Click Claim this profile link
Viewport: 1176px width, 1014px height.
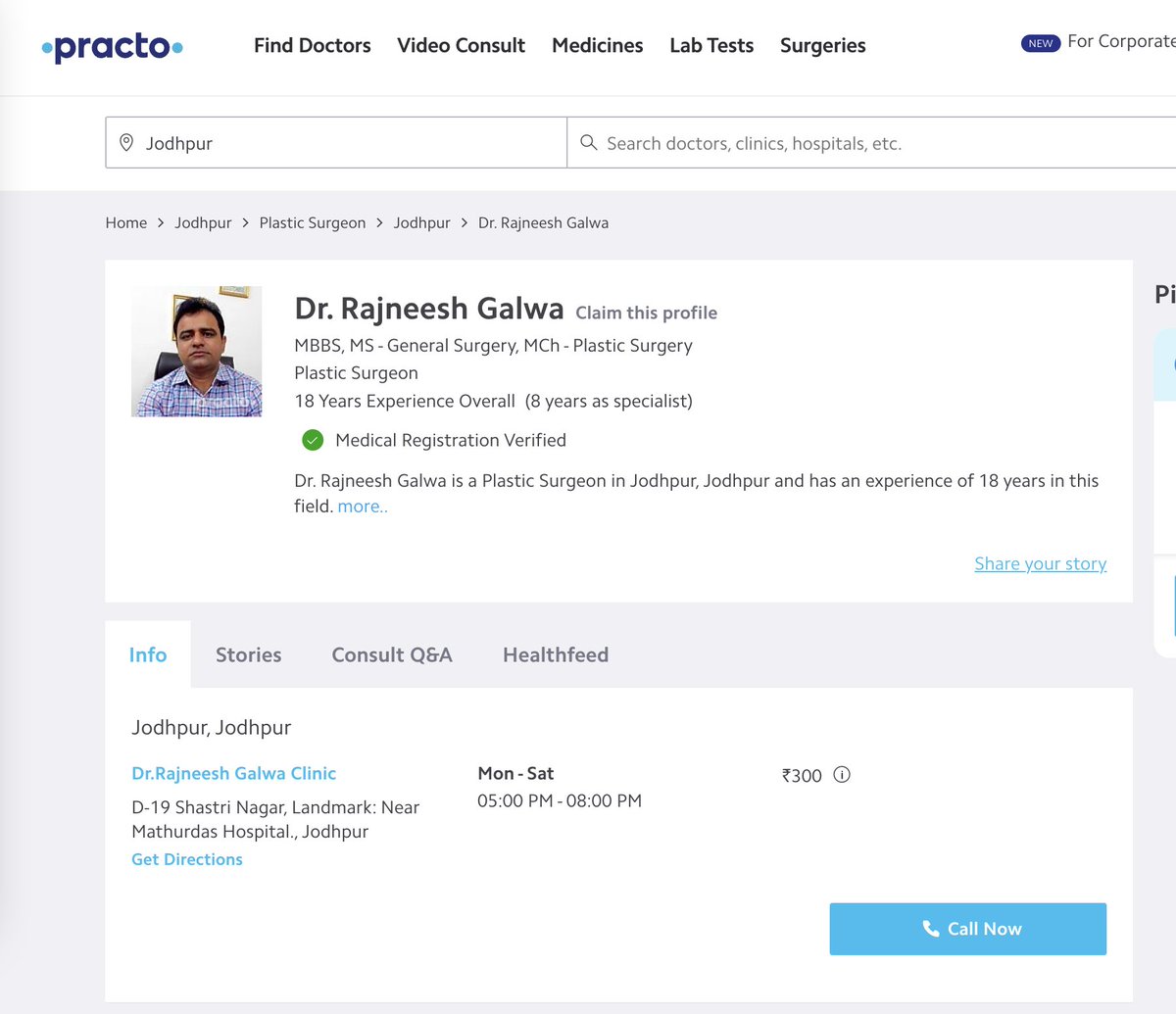[646, 313]
